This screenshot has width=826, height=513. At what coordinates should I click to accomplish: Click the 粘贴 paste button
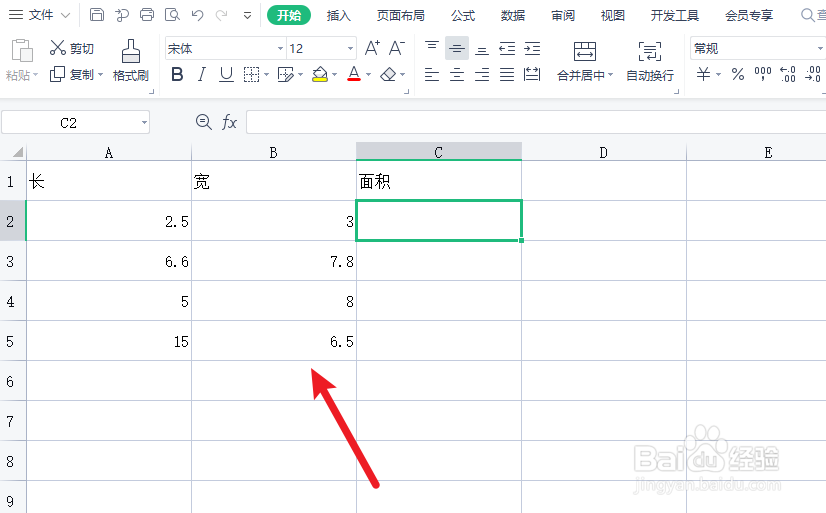coord(22,61)
